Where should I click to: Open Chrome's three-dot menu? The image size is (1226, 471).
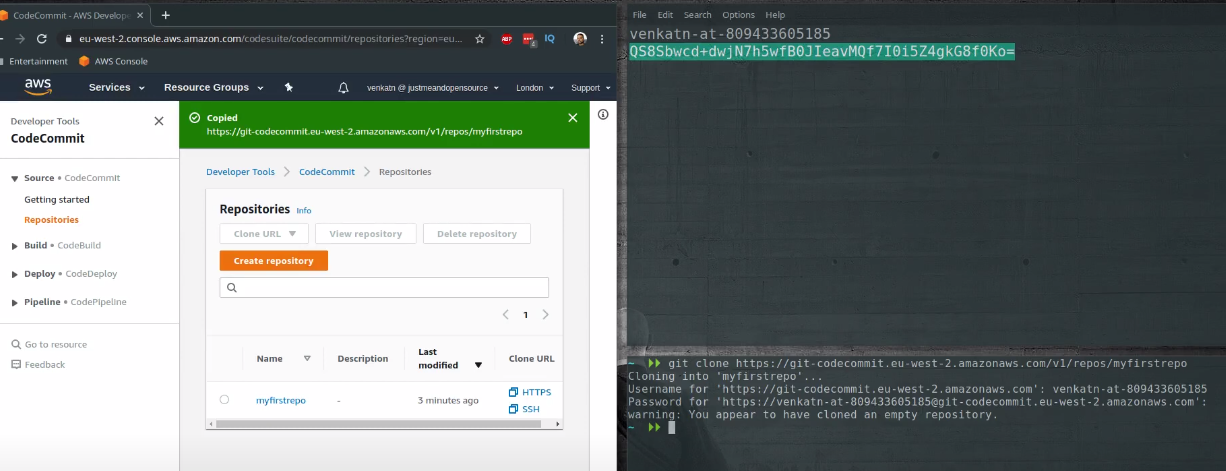(x=604, y=39)
